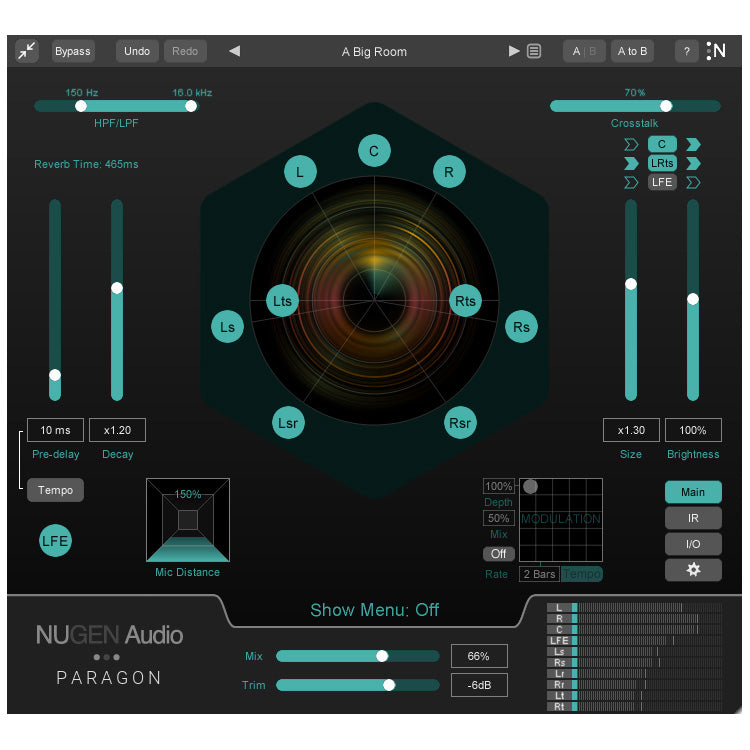Click the Crosstalk slider handle

point(666,106)
